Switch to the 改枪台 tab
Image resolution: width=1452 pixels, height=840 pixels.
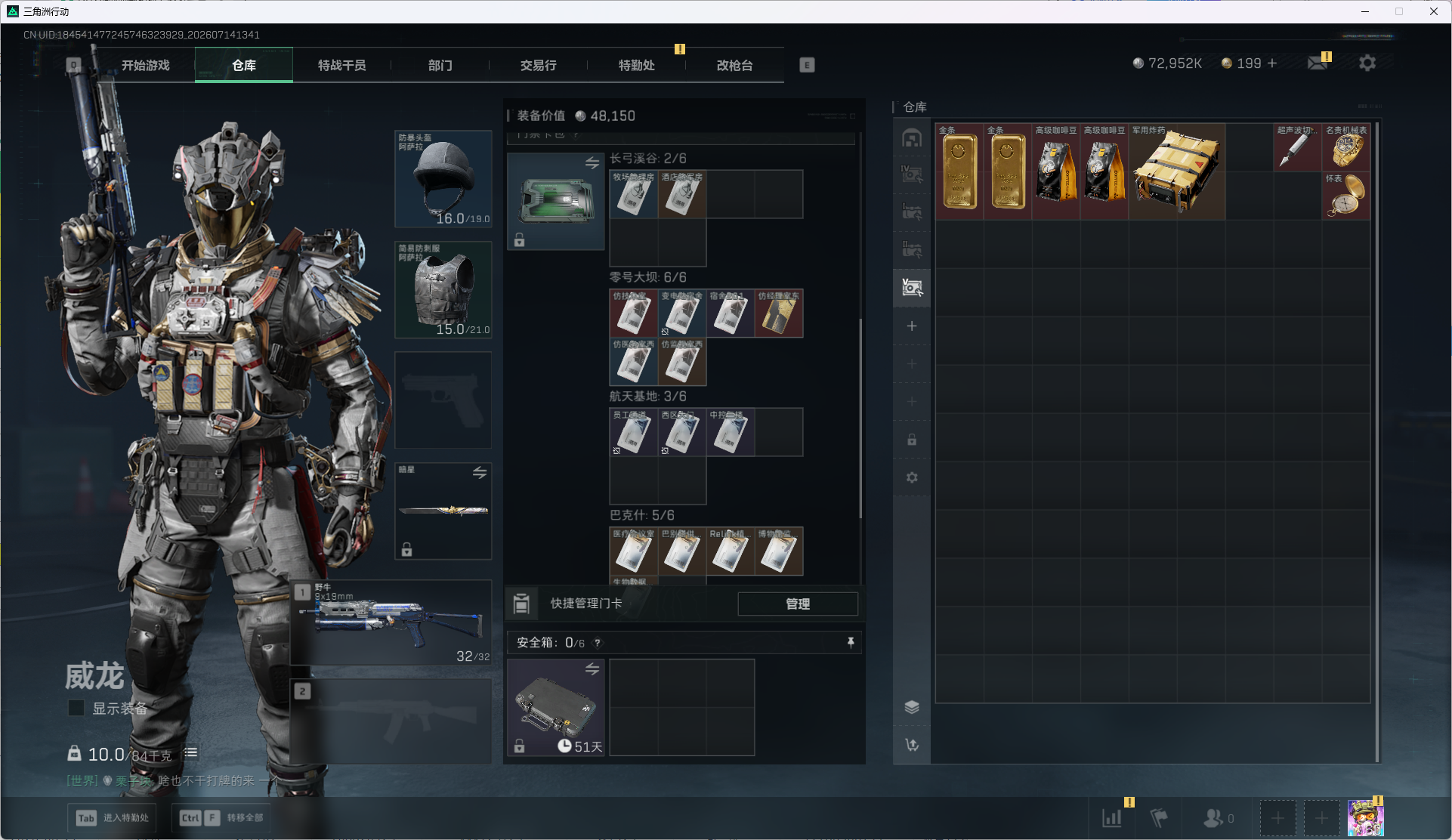(734, 65)
